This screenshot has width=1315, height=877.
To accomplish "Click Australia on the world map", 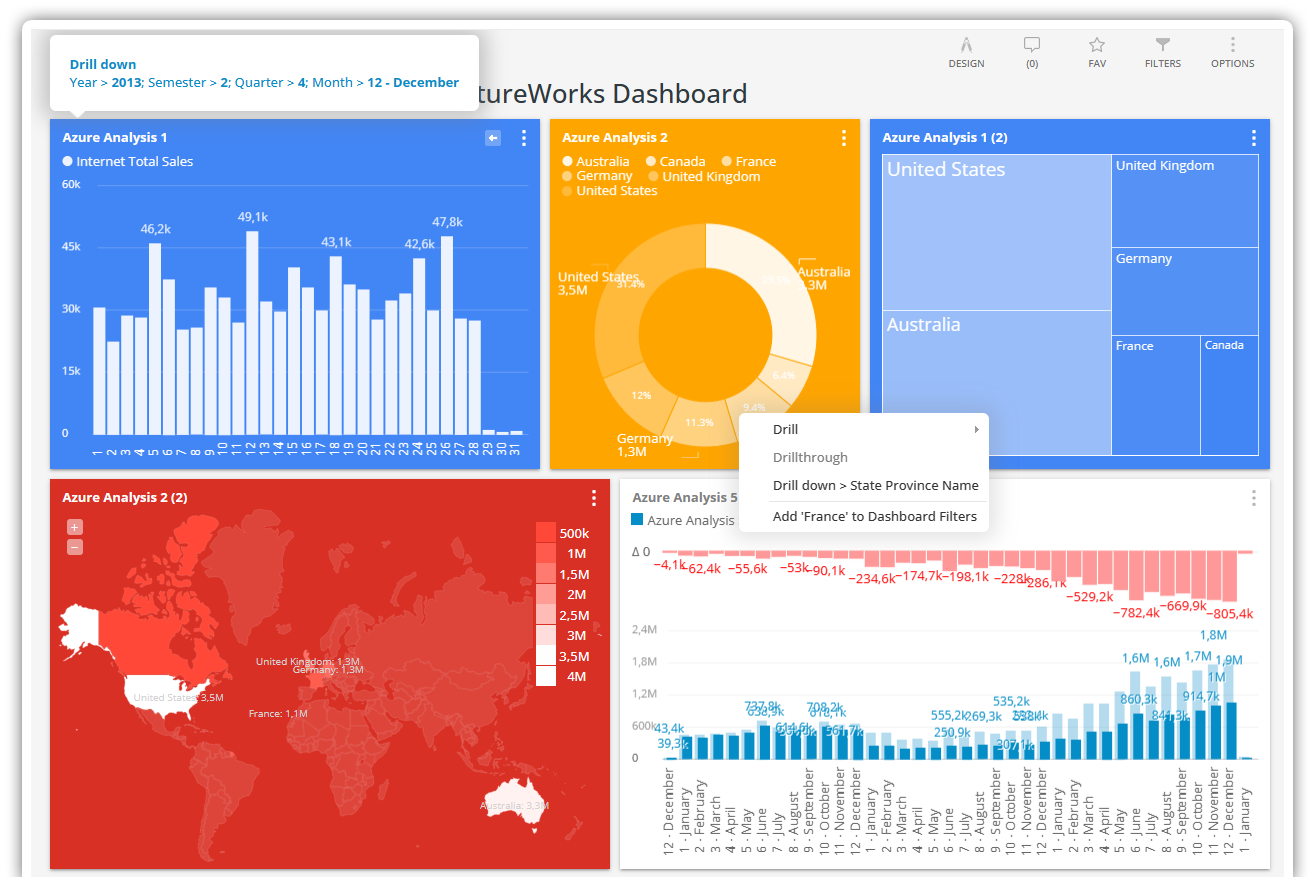I will click(x=515, y=805).
